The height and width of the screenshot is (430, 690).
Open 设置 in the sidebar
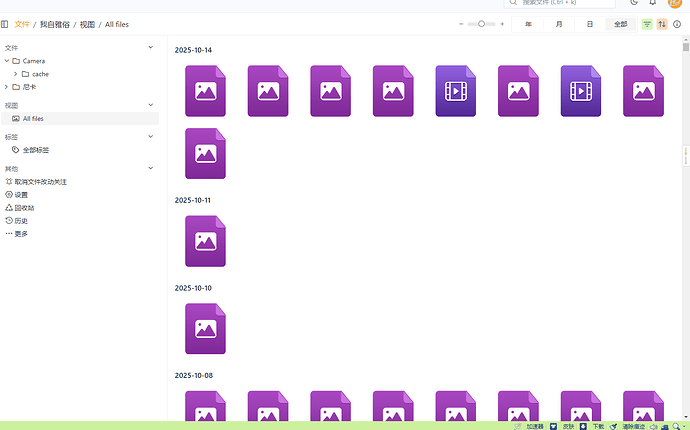[x=21, y=195]
